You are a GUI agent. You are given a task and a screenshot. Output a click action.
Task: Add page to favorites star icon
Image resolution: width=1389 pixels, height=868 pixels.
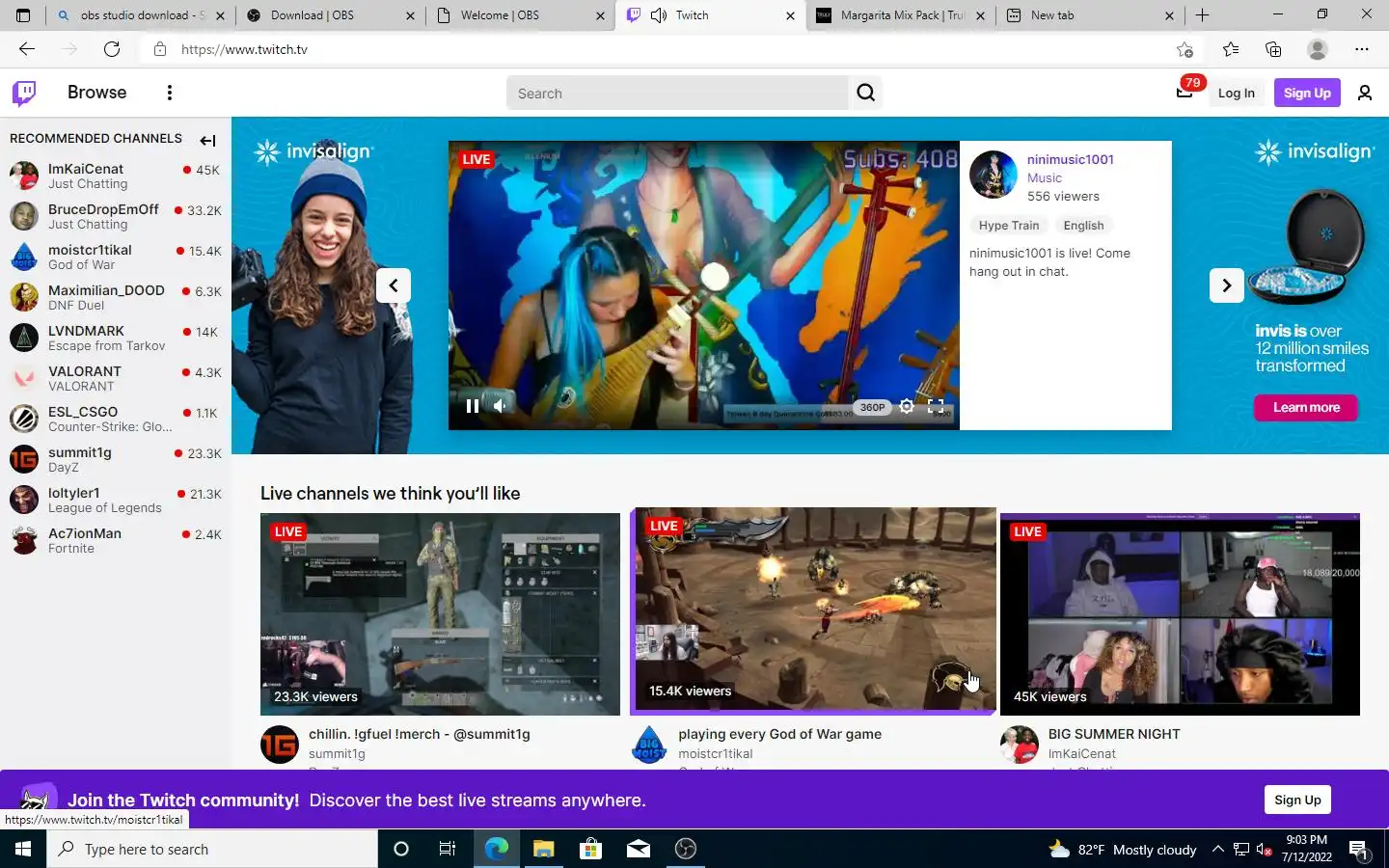pos(1185,49)
